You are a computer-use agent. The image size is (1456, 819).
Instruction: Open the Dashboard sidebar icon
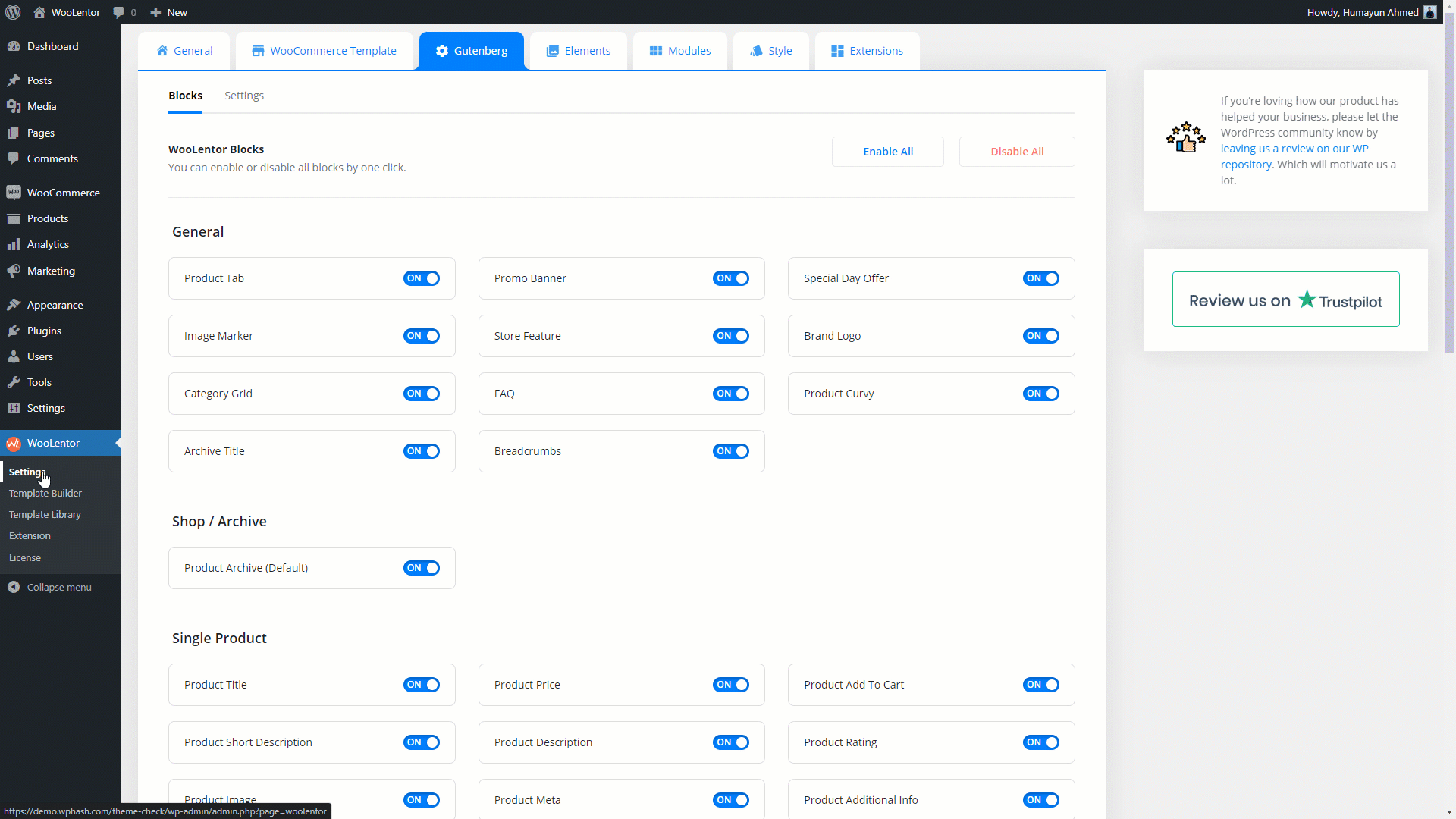pyautogui.click(x=14, y=46)
